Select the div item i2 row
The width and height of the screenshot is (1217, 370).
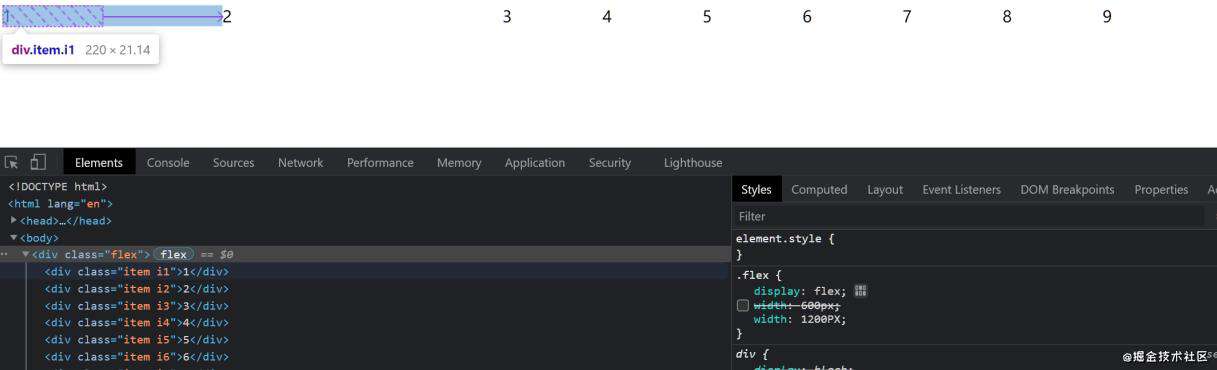(x=136, y=288)
